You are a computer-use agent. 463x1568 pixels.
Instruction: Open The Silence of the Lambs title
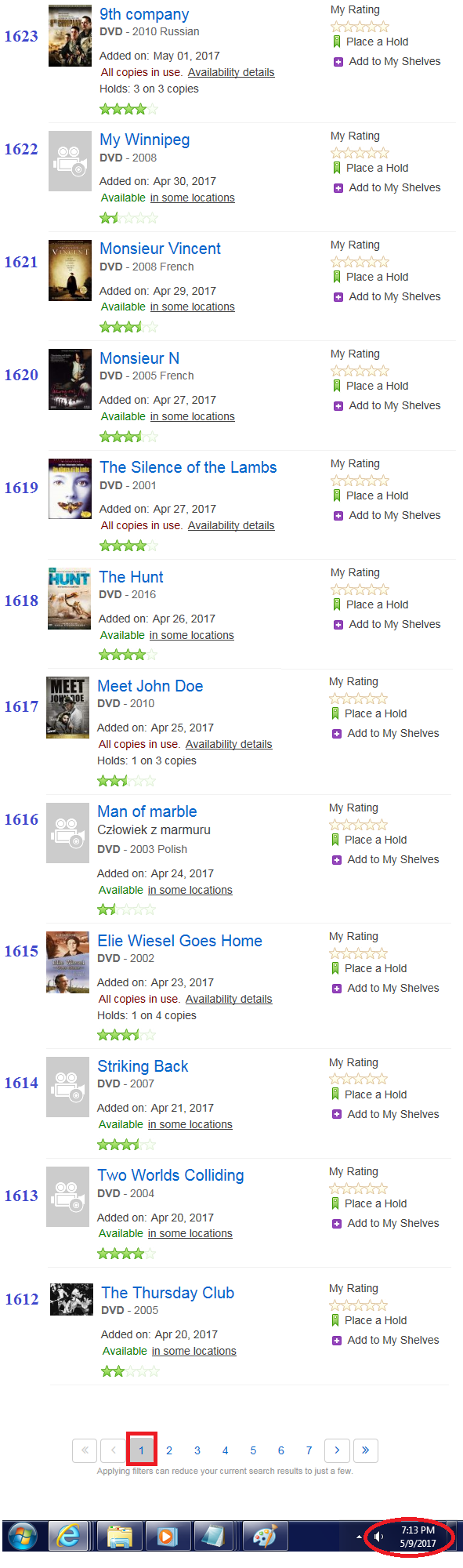[x=188, y=467]
